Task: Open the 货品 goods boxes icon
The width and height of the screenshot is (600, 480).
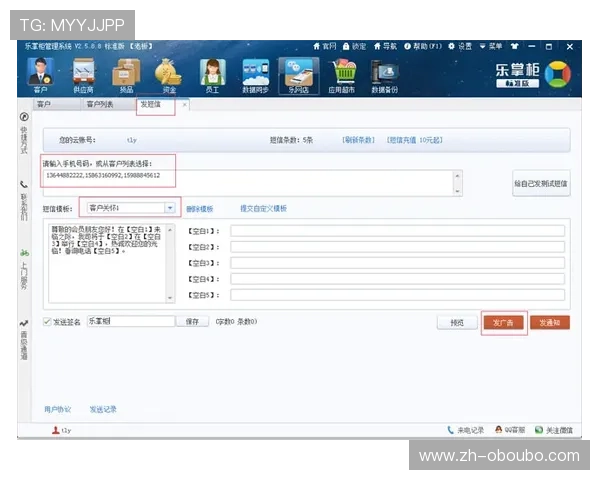Action: [x=126, y=75]
